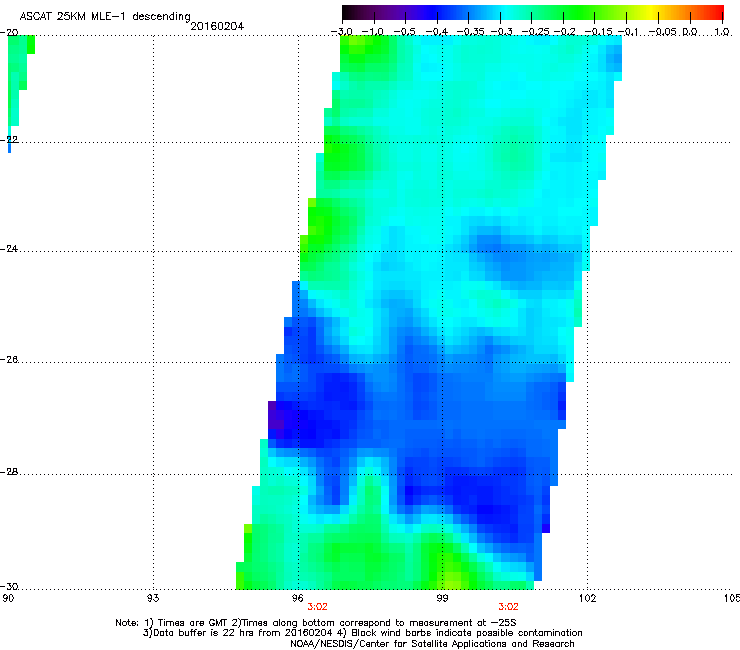Viewport: 740px width, 650px height.
Task: Click the -3.0 colorbar label
Action: point(342,32)
